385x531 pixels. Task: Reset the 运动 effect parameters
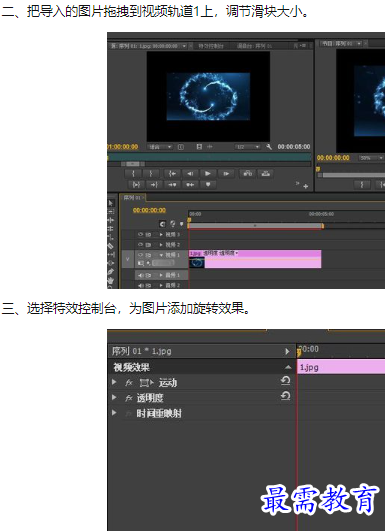click(x=285, y=381)
